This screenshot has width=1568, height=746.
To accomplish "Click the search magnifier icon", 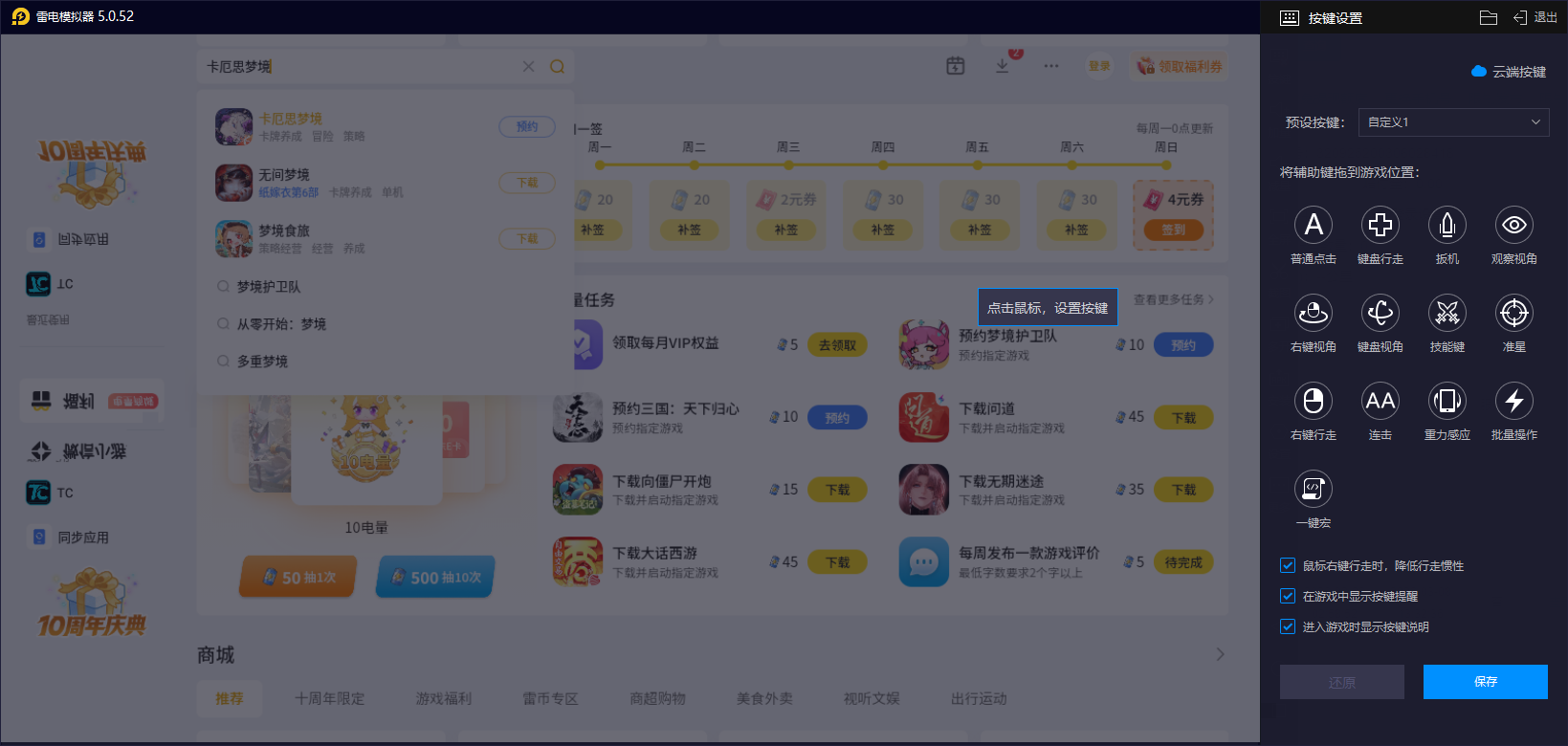I will pyautogui.click(x=557, y=66).
